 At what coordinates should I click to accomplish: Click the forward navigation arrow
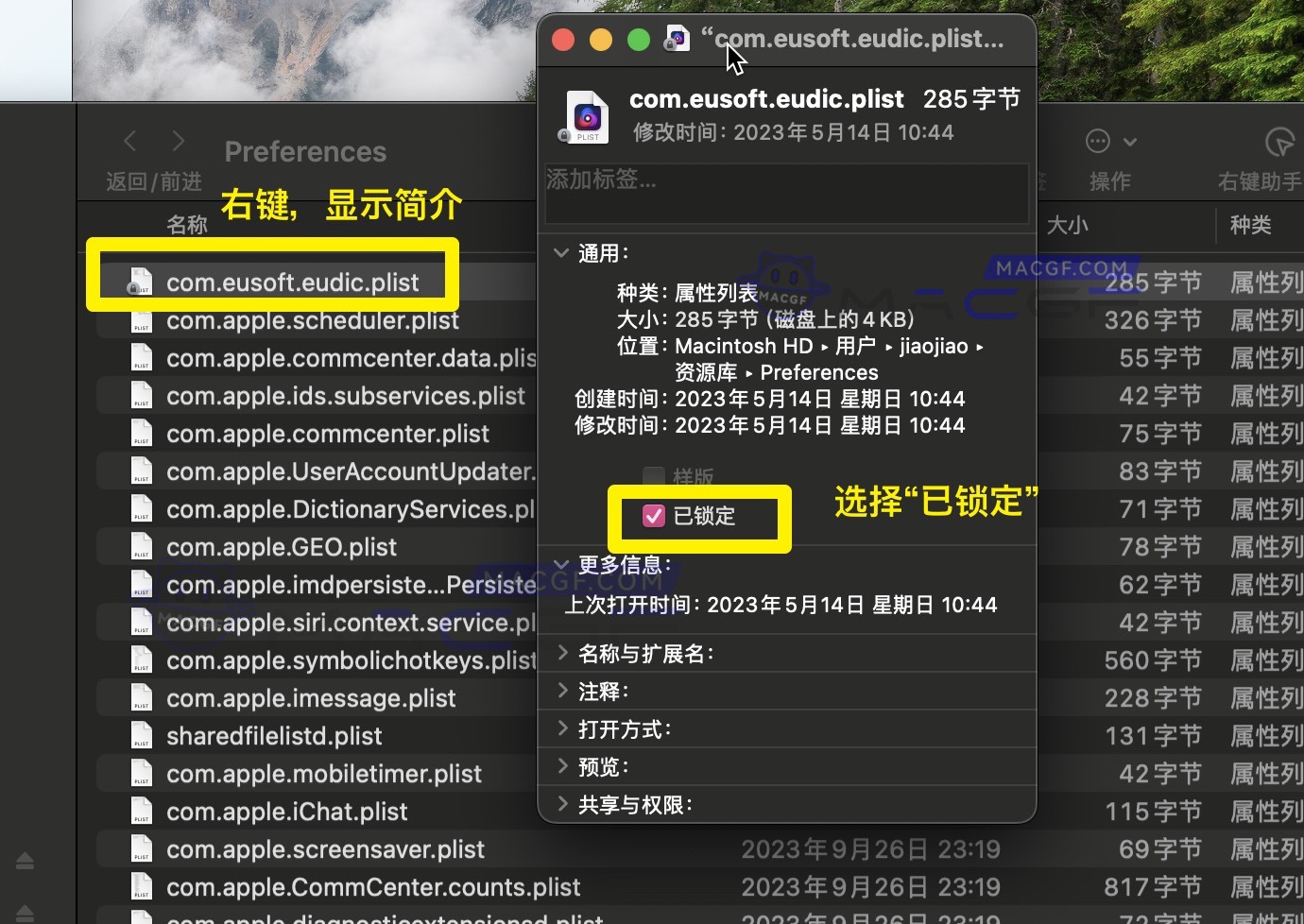click(x=178, y=140)
